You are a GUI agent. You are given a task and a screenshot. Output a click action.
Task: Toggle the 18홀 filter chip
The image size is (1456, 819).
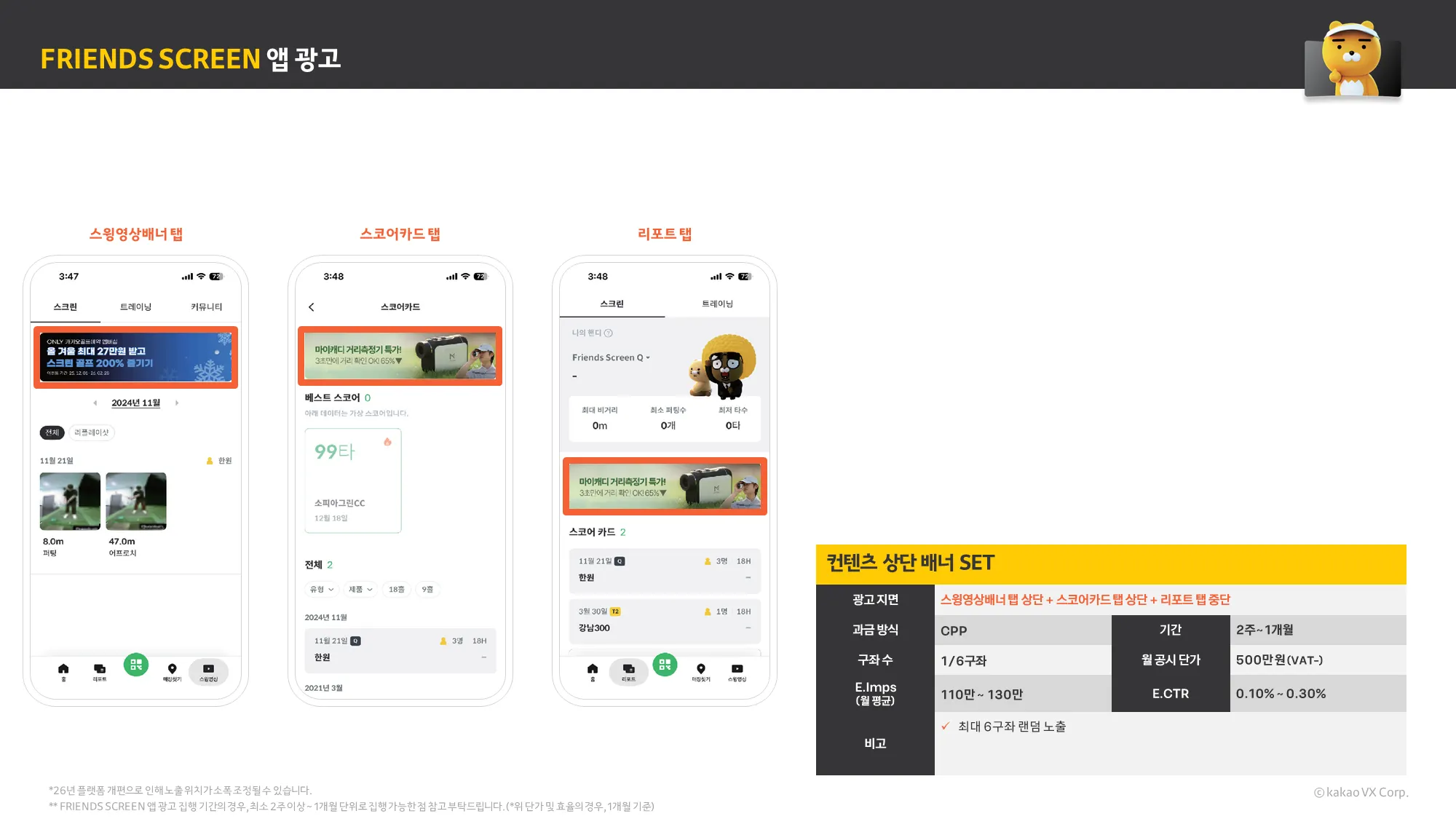coord(396,590)
